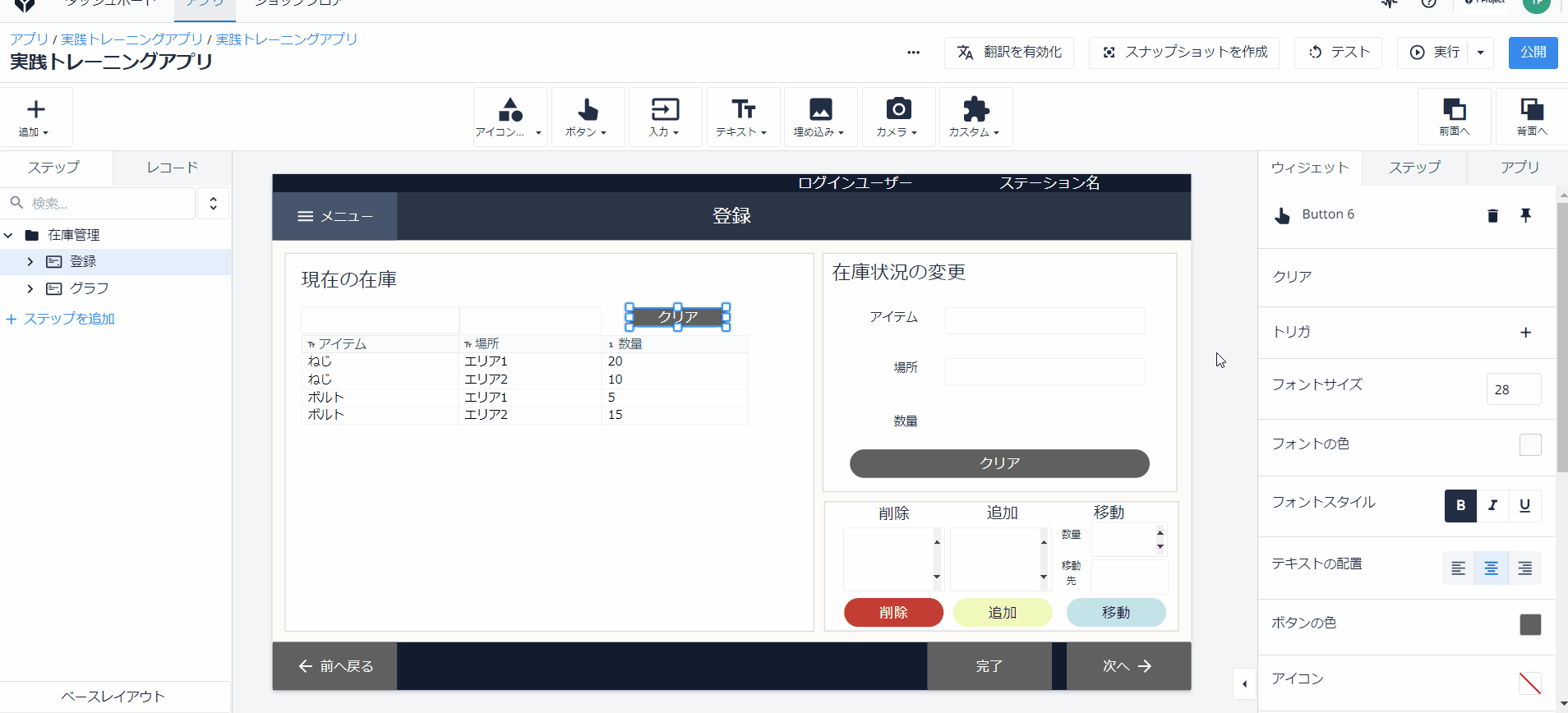Switch to the アプリ properties tab
This screenshot has height=713, width=1568.
[x=1520, y=168]
